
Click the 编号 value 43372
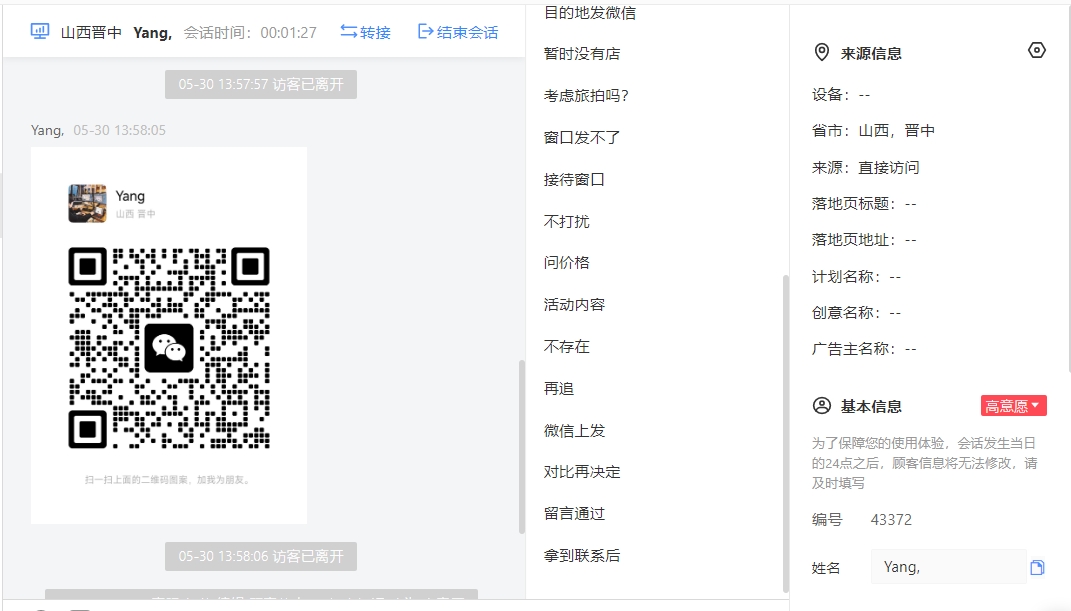891,520
